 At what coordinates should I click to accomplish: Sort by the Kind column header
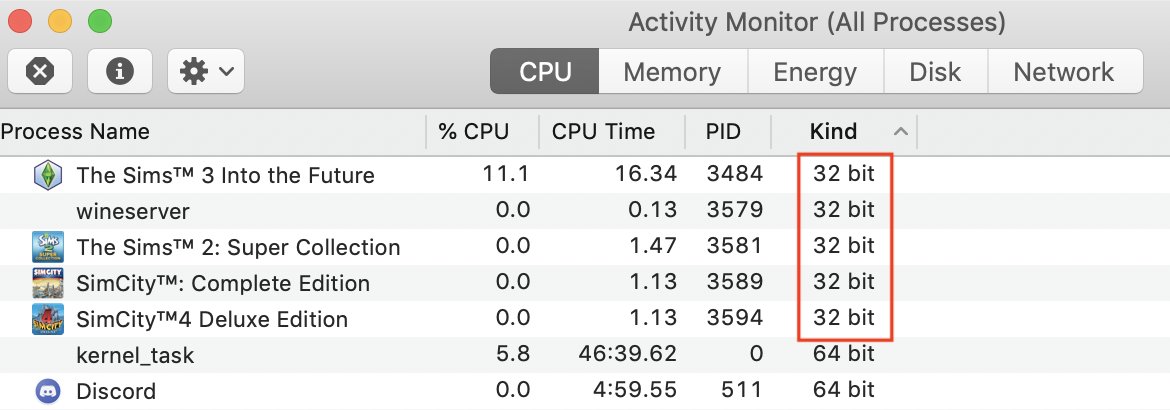pos(833,131)
